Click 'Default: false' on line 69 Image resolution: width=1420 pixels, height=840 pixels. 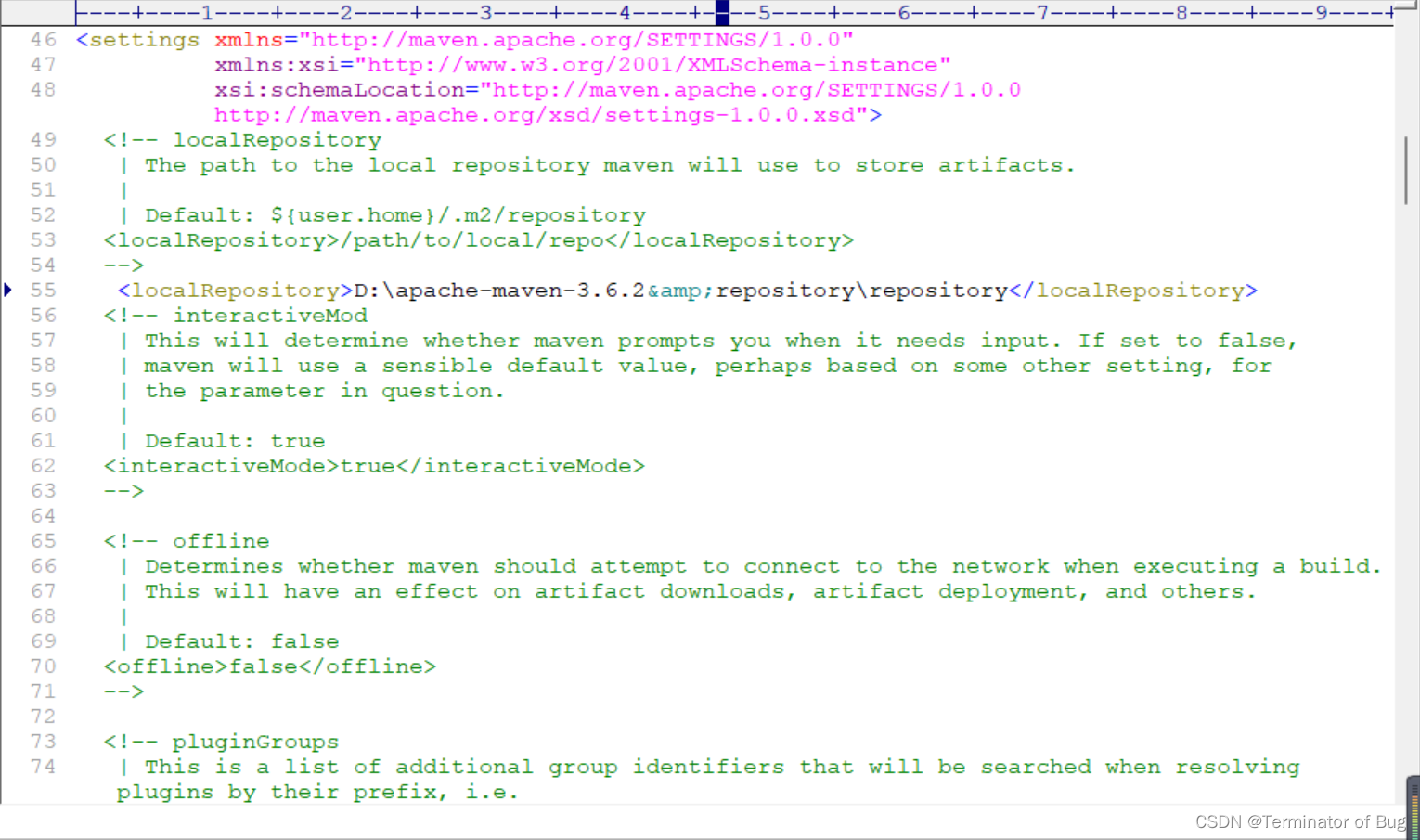(x=242, y=641)
